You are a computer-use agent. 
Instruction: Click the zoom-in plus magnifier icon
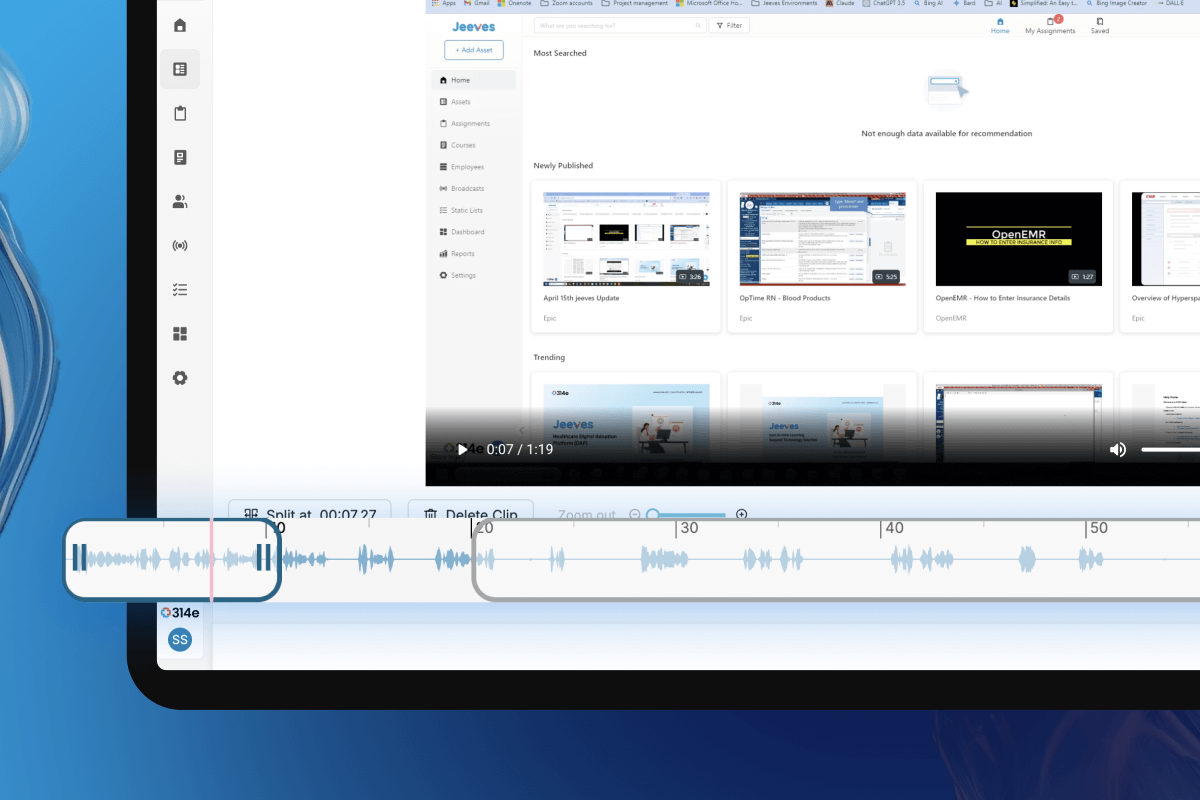(741, 514)
